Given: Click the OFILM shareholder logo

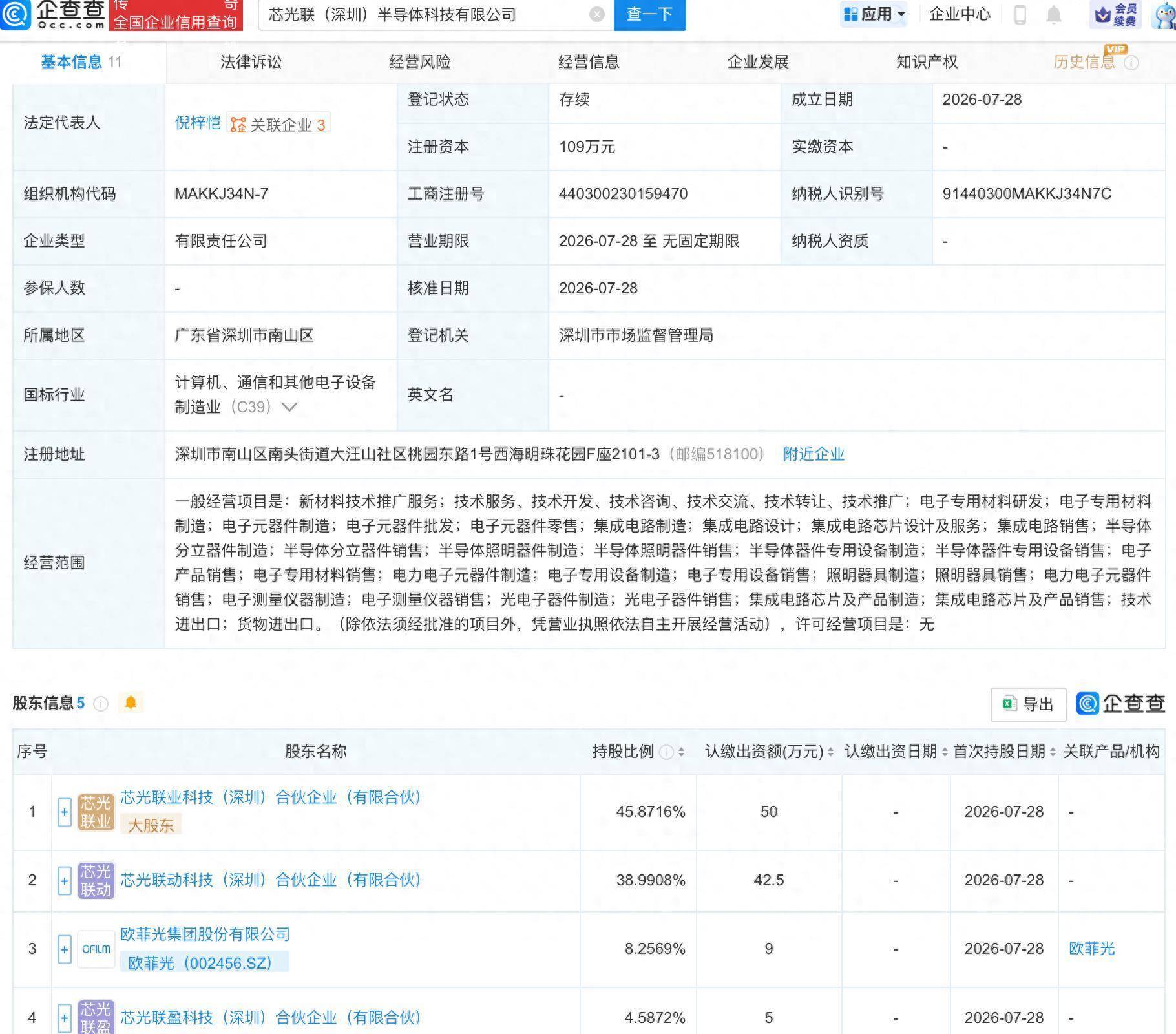Looking at the screenshot, I should (x=96, y=949).
